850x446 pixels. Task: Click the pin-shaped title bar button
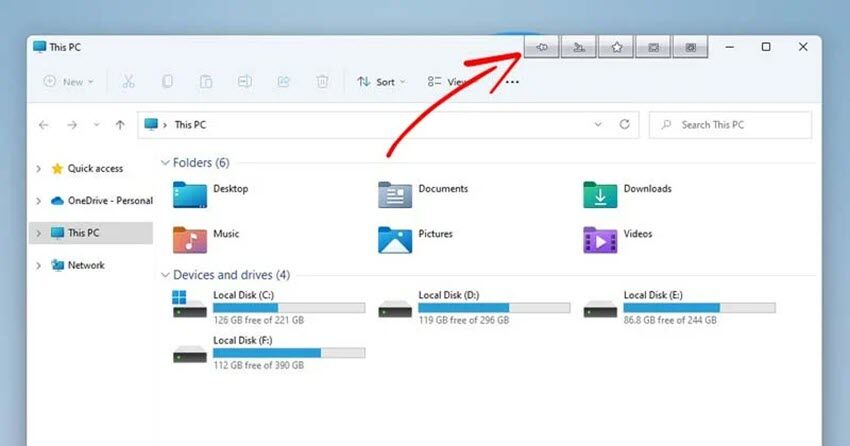pos(542,47)
